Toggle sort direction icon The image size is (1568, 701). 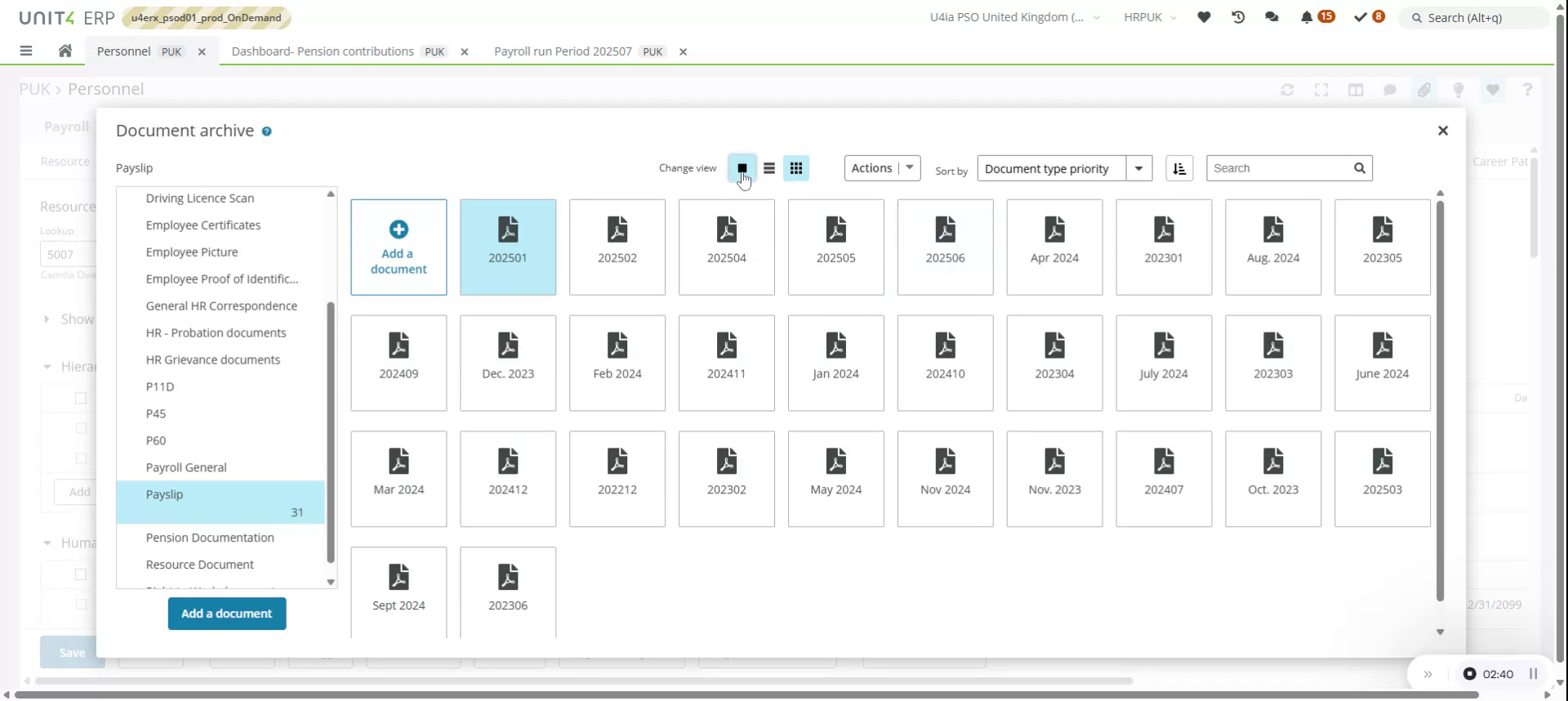pos(1179,168)
